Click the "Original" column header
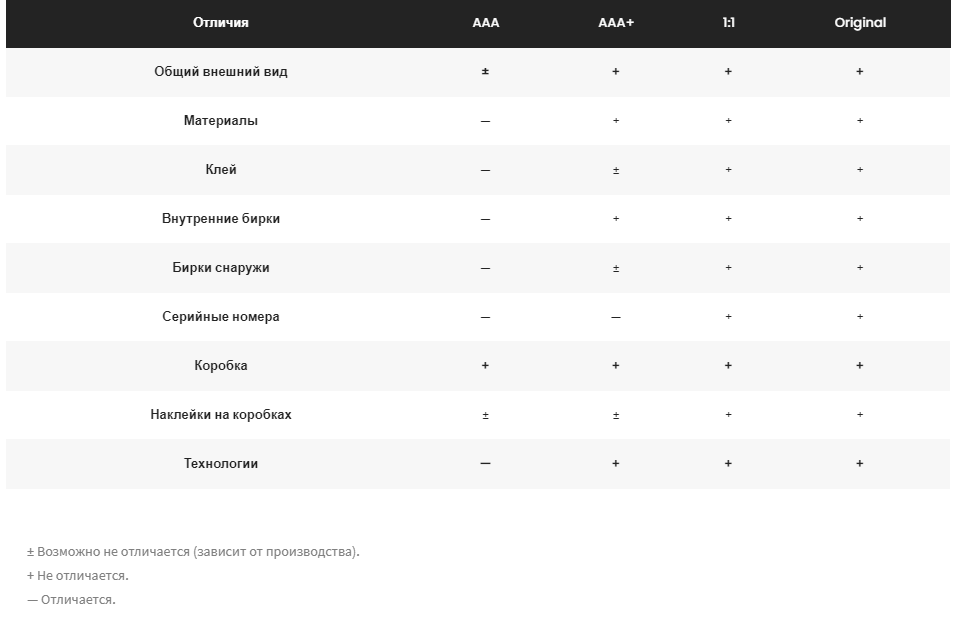Screen dimensions: 959x618 tap(860, 23)
